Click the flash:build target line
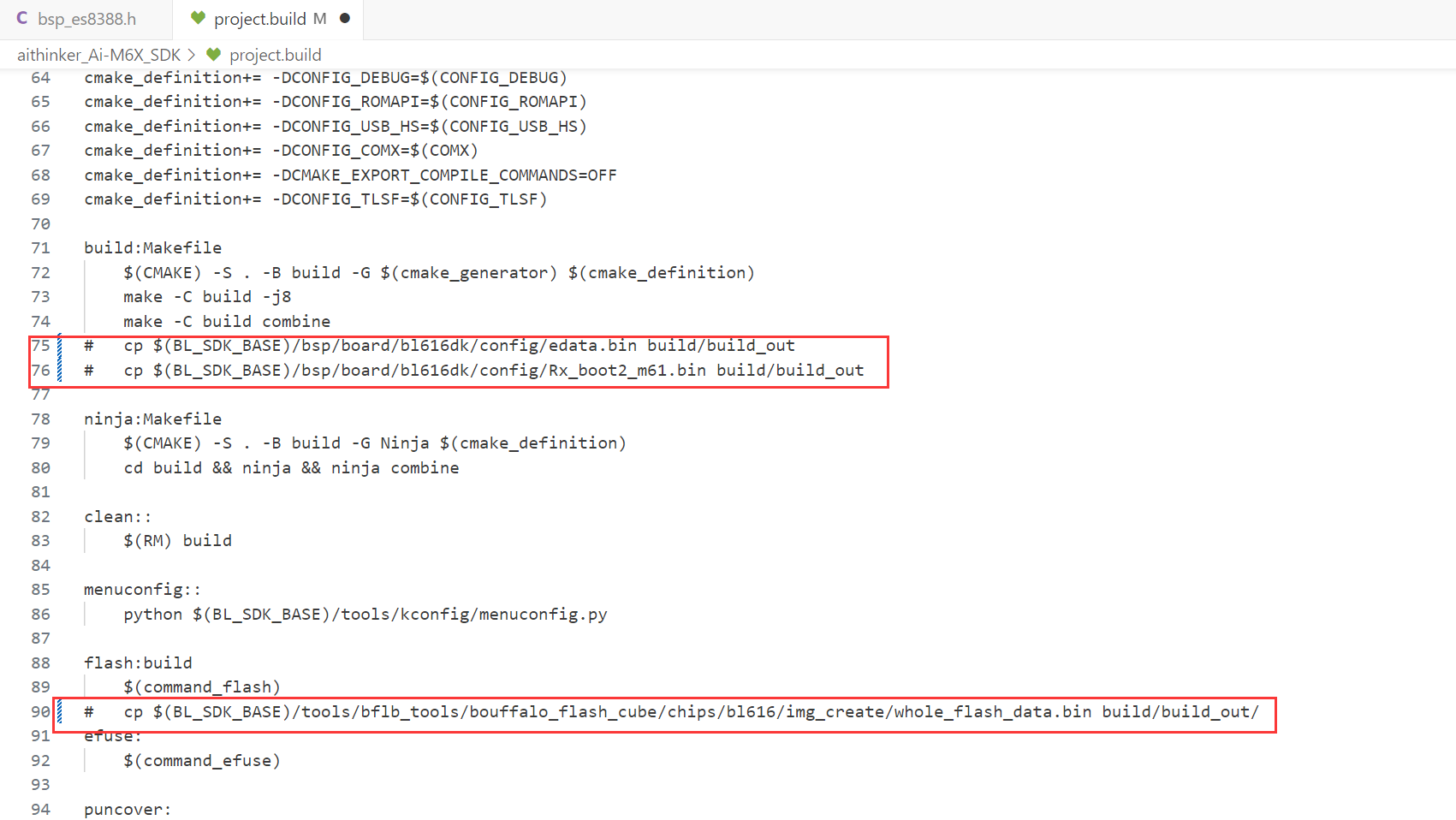Image resolution: width=1456 pixels, height=820 pixels. pyautogui.click(x=138, y=663)
